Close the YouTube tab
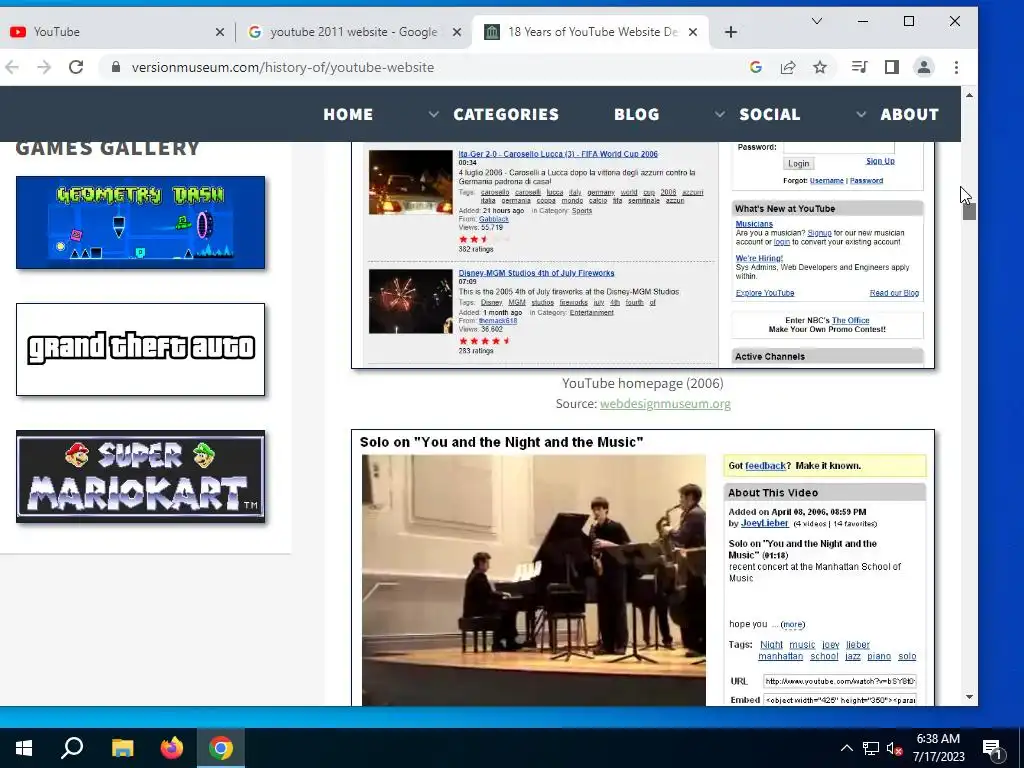Screen dimensions: 1024x768 (x=220, y=32)
